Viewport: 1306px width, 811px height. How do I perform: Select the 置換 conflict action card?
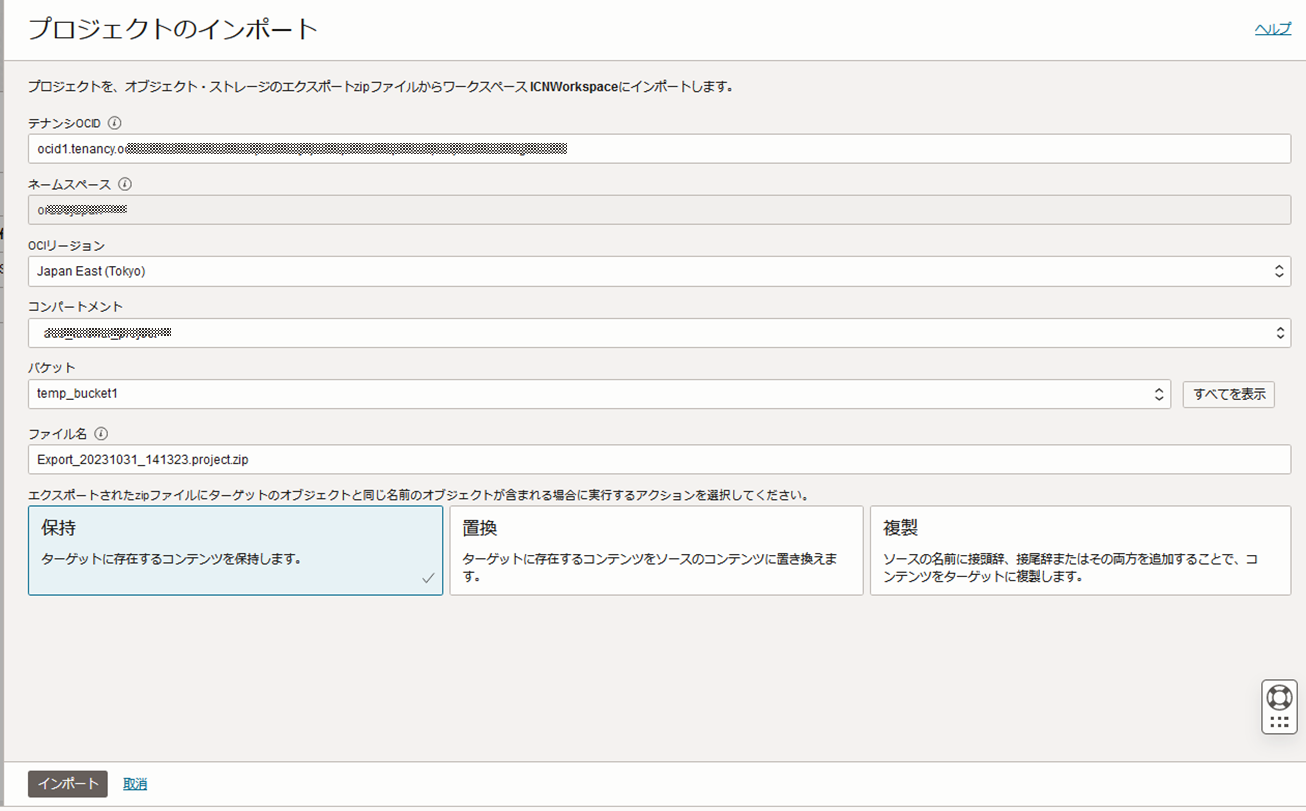click(656, 551)
